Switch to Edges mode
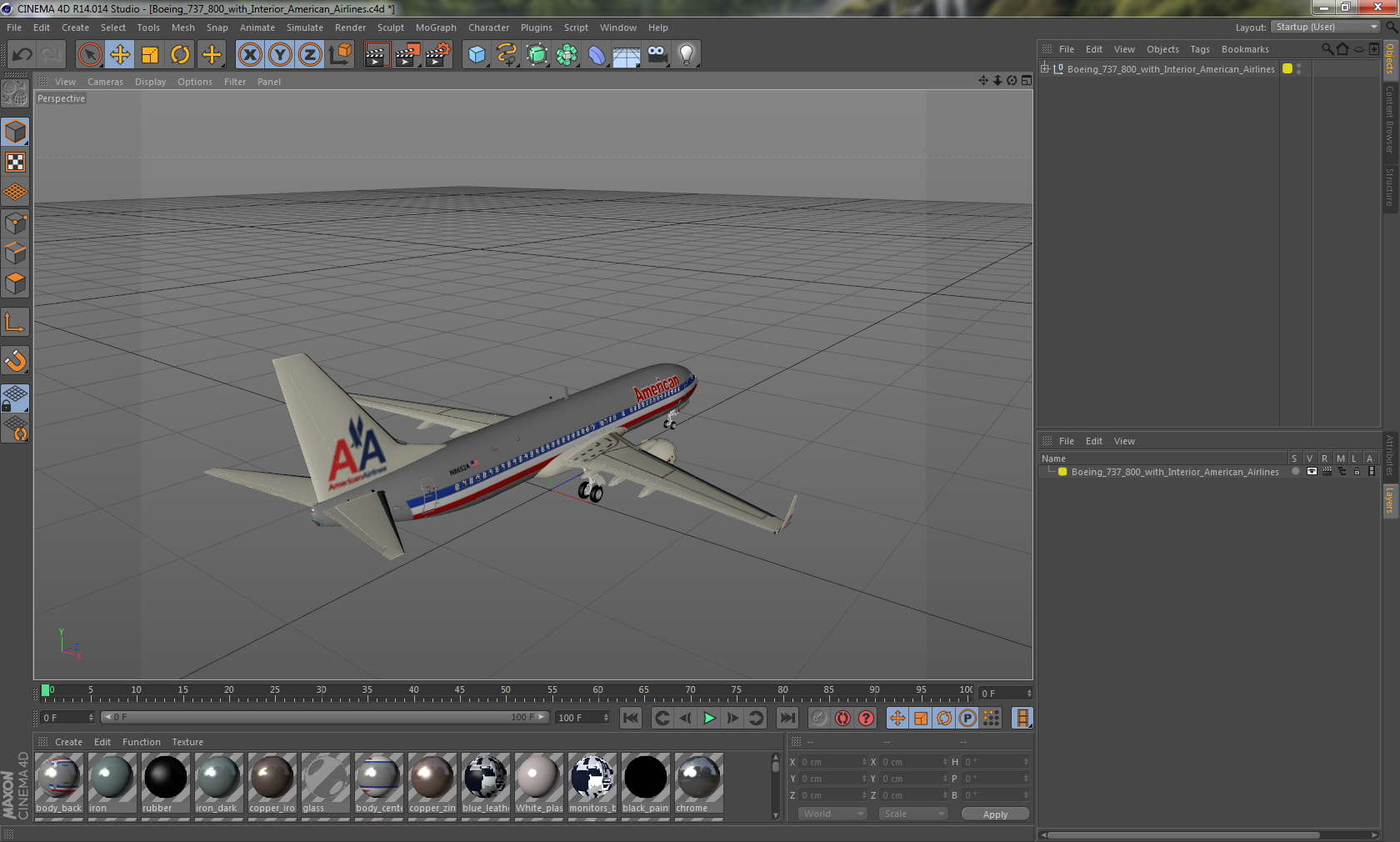Image resolution: width=1400 pixels, height=842 pixels. point(15,253)
